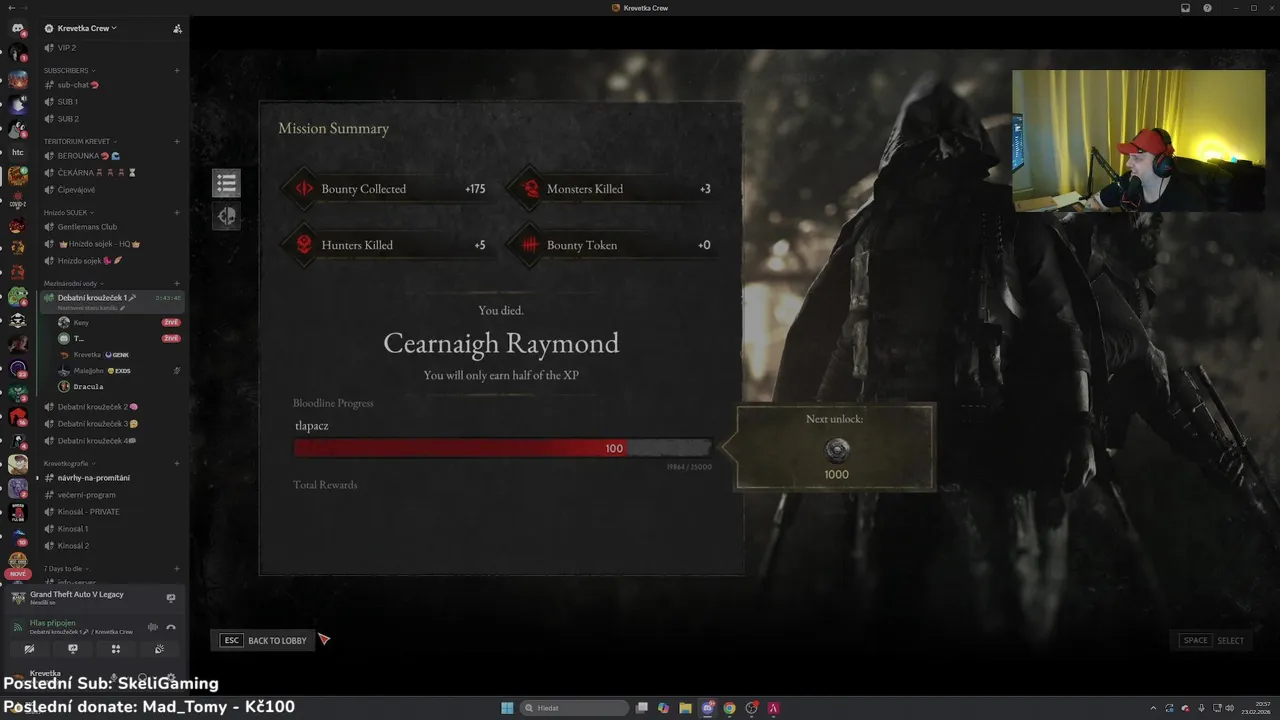Add a channel to Krevetografie category
Screen dimensions: 1280x720
(177, 464)
